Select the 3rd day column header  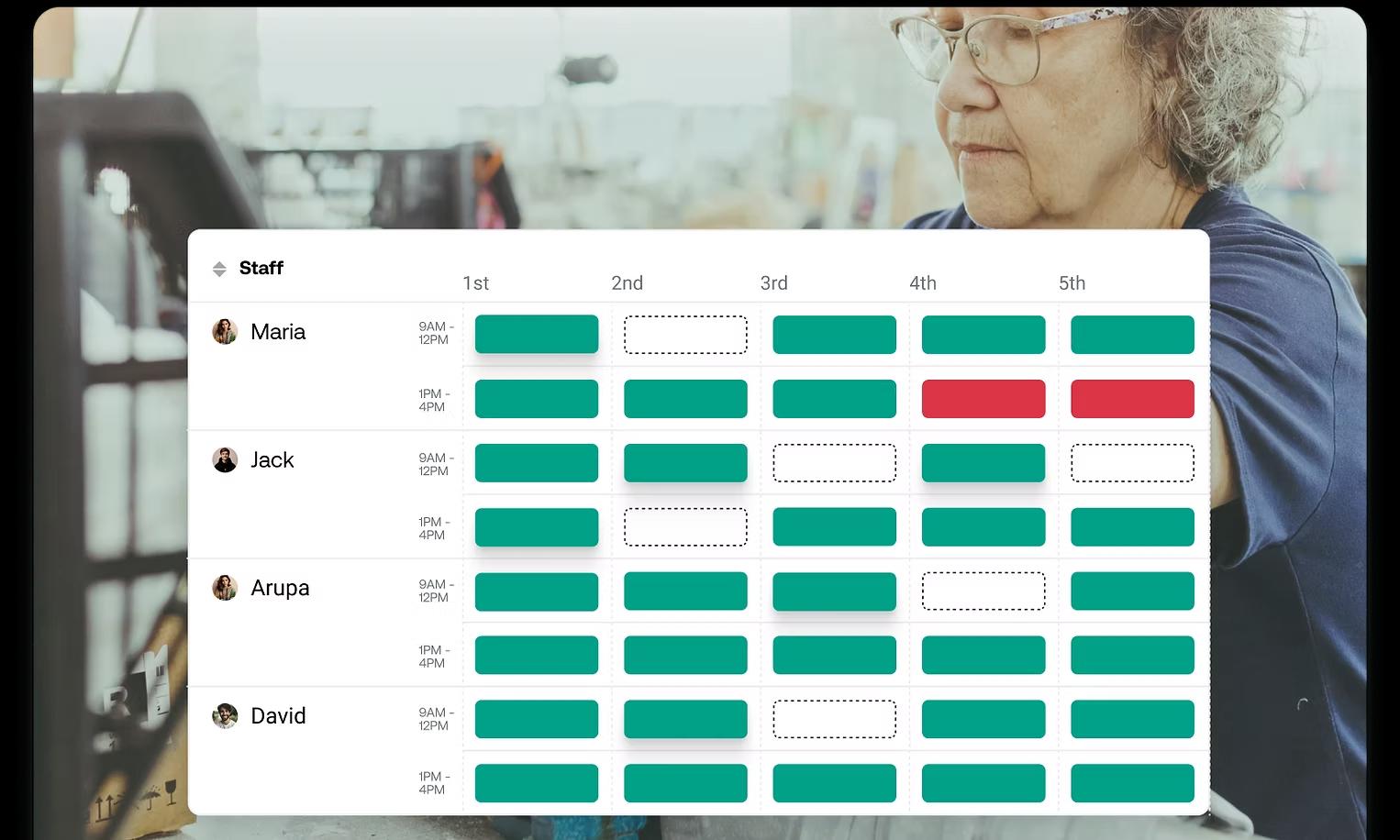[773, 283]
